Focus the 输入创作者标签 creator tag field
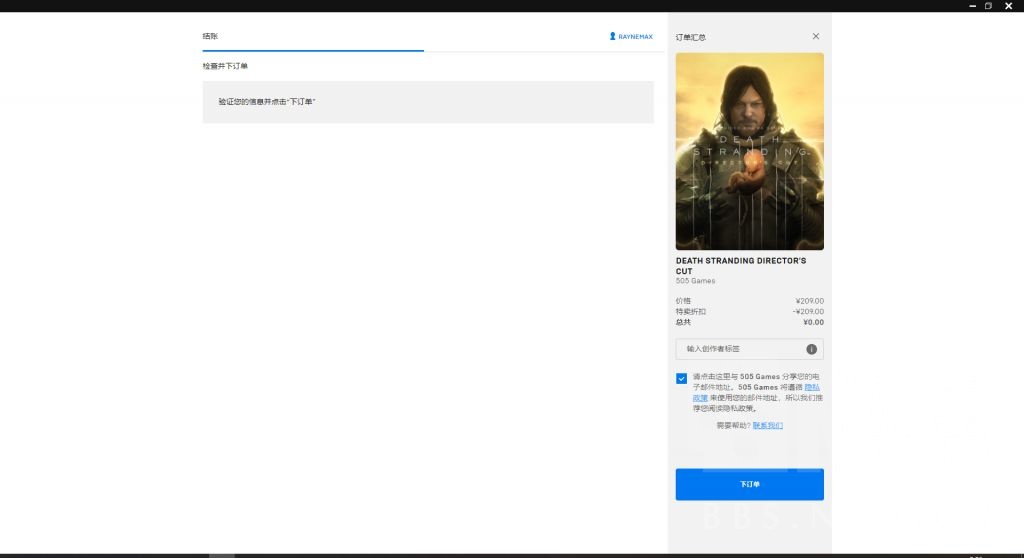Screen dimensions: 1024x558 pos(740,349)
